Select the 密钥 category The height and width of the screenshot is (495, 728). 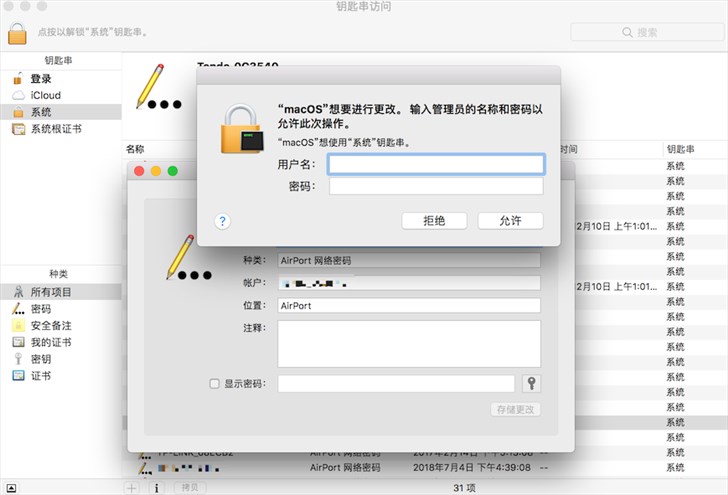pos(41,359)
